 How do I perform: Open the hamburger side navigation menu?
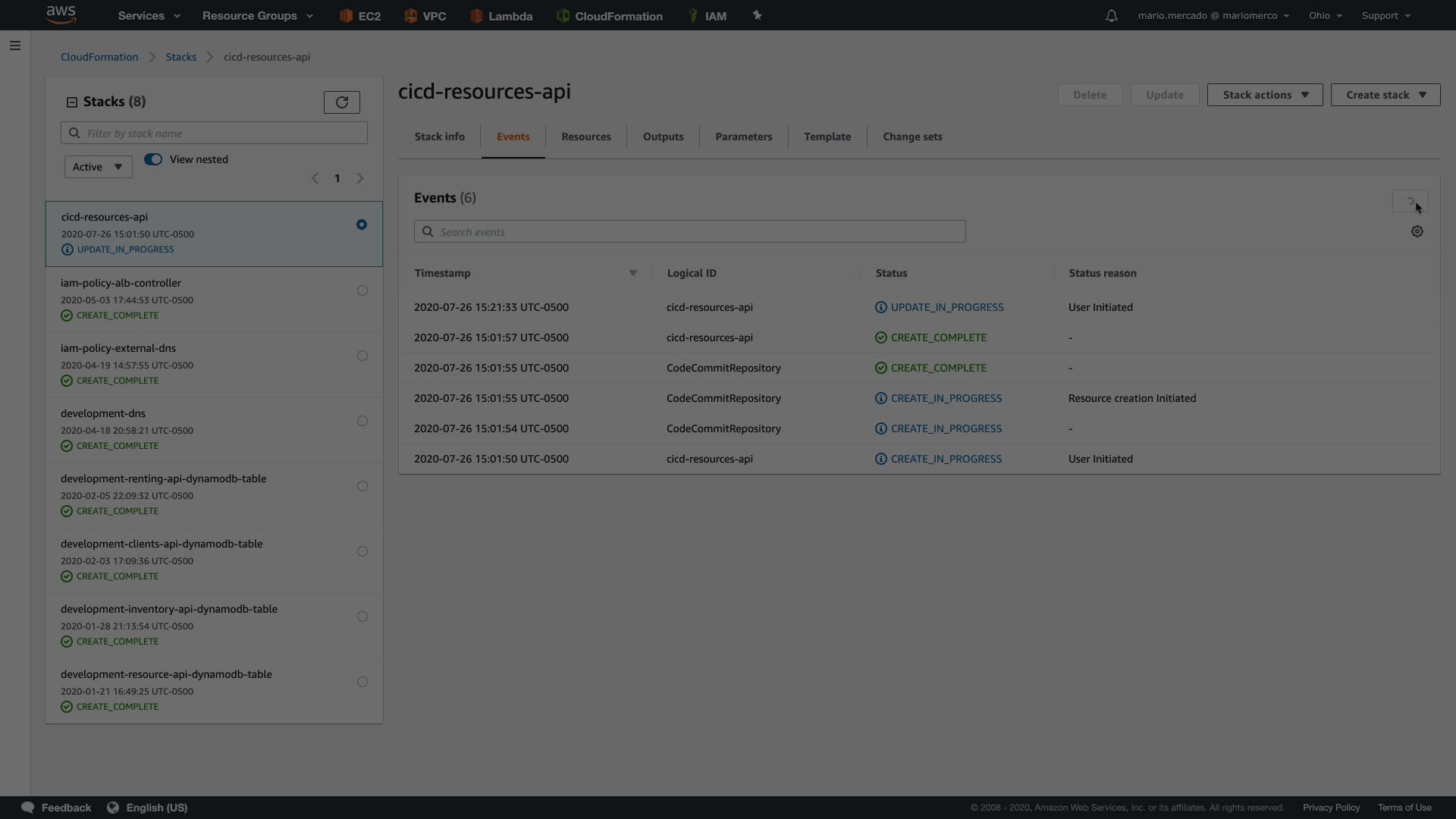[x=14, y=45]
